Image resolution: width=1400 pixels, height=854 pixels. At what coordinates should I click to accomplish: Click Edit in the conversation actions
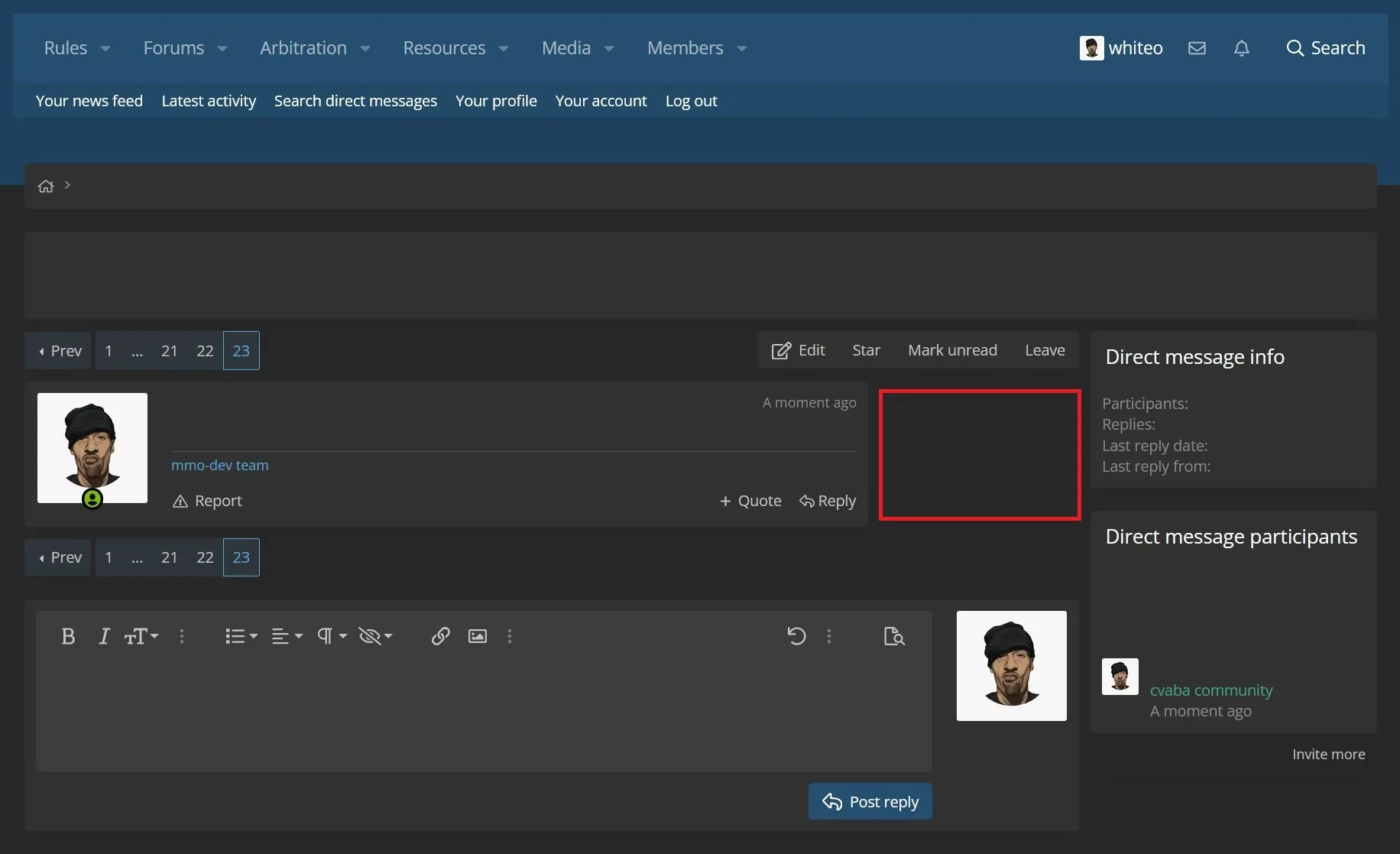click(x=798, y=350)
